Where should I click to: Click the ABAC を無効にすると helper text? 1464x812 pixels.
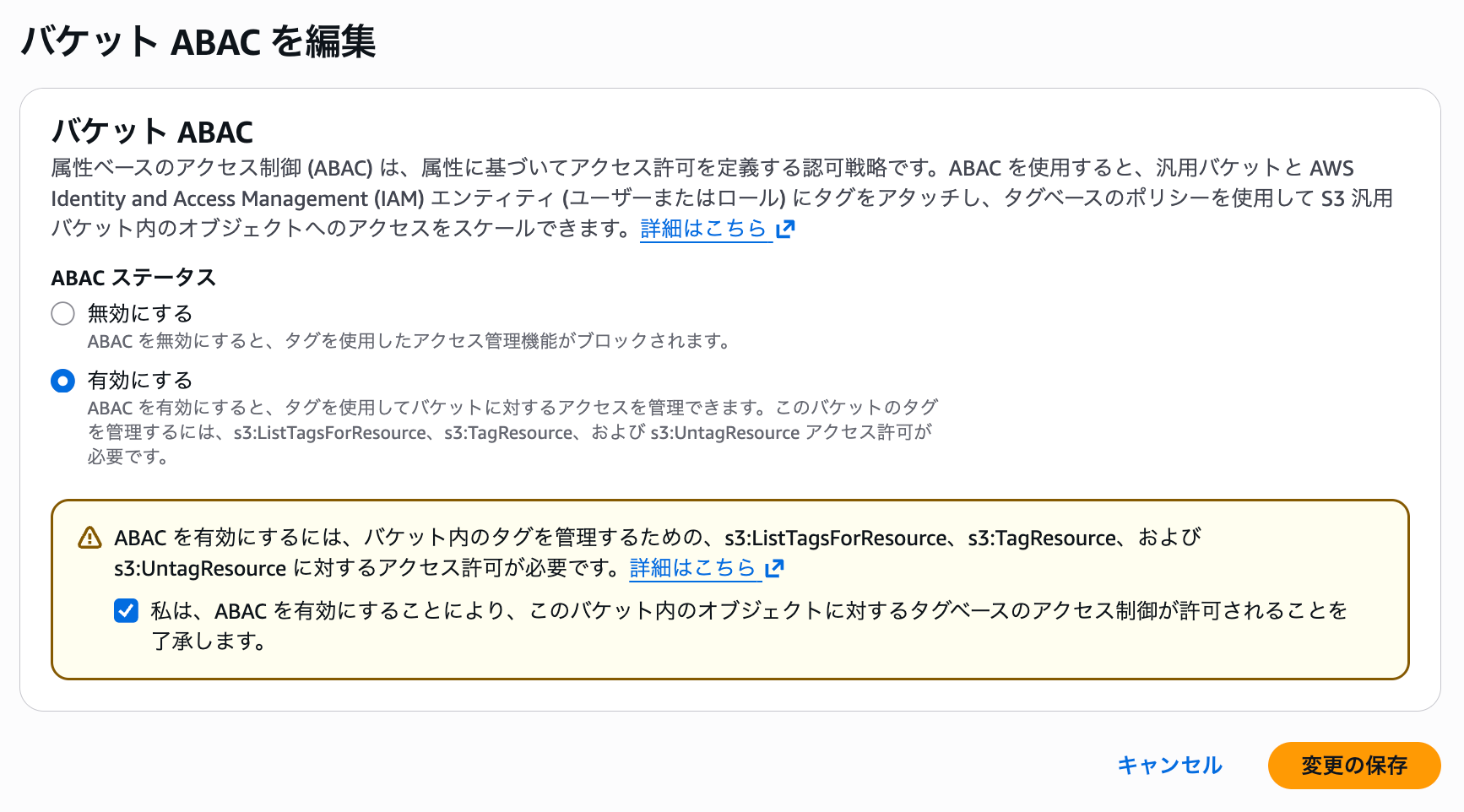pyautogui.click(x=409, y=341)
